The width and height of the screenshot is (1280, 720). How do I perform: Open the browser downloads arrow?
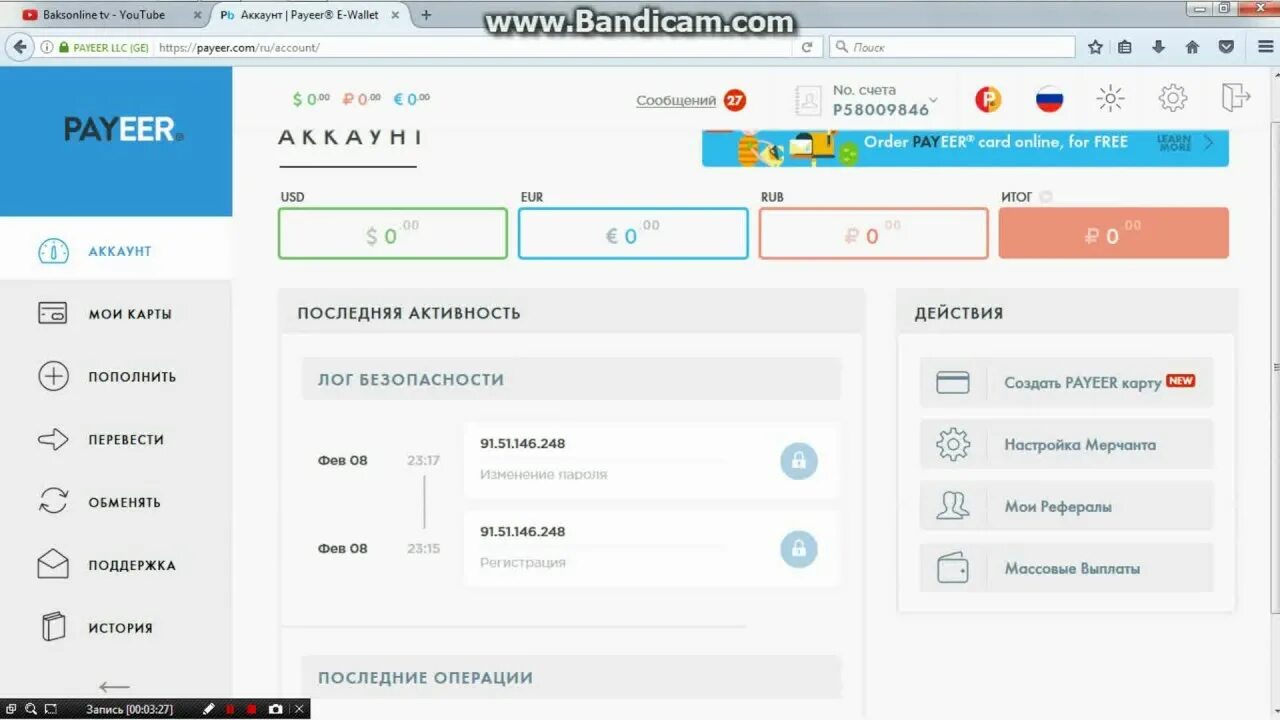1159,47
